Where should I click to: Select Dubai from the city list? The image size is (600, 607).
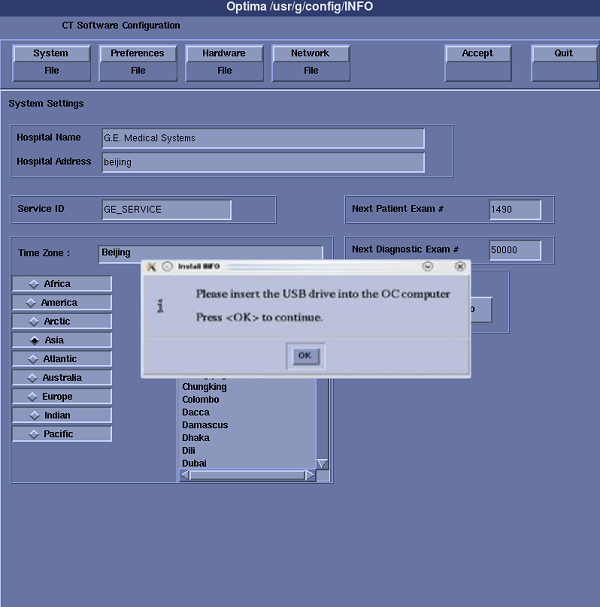point(194,463)
